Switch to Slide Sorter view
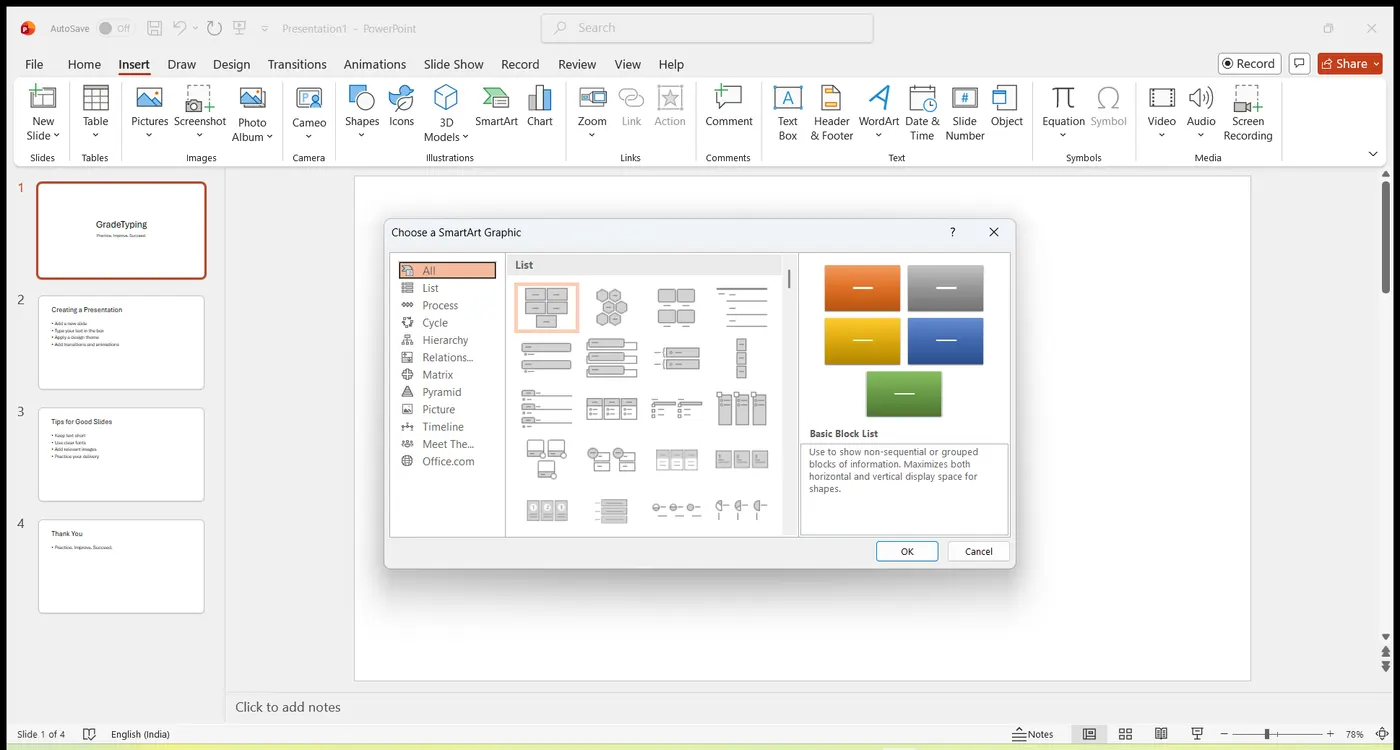 1125,734
